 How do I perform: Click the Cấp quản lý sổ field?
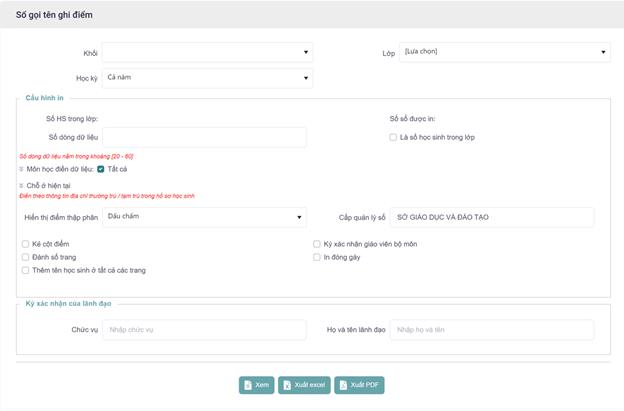point(492,217)
